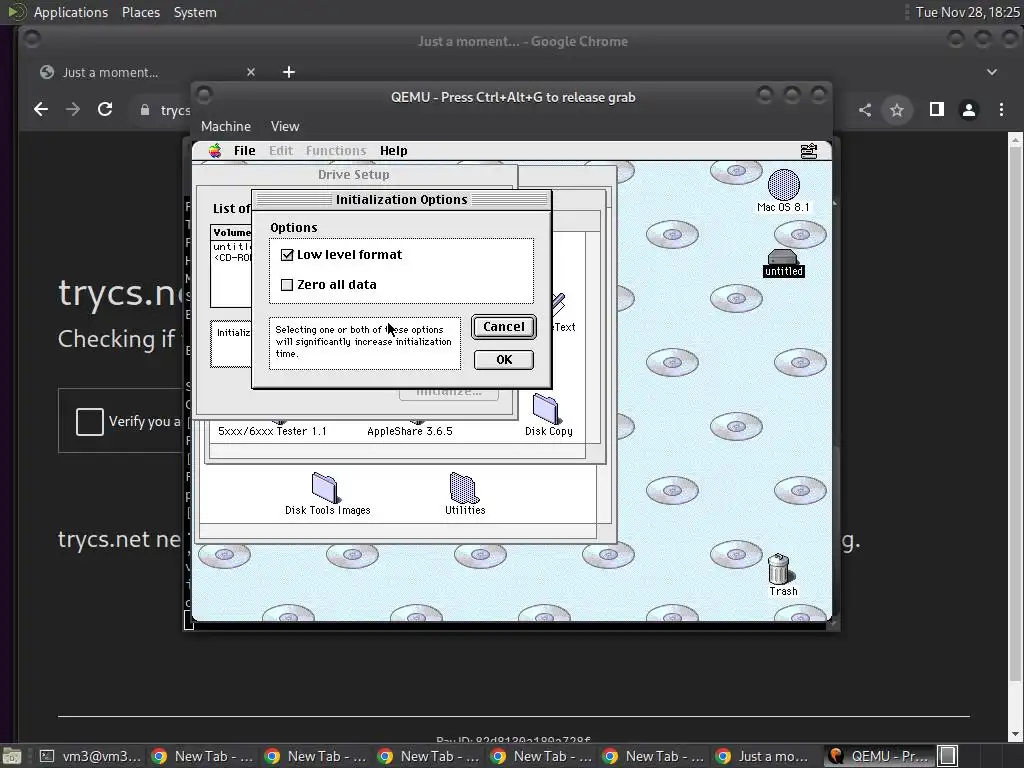
Task: Click site lock icon in address bar
Action: (x=145, y=110)
